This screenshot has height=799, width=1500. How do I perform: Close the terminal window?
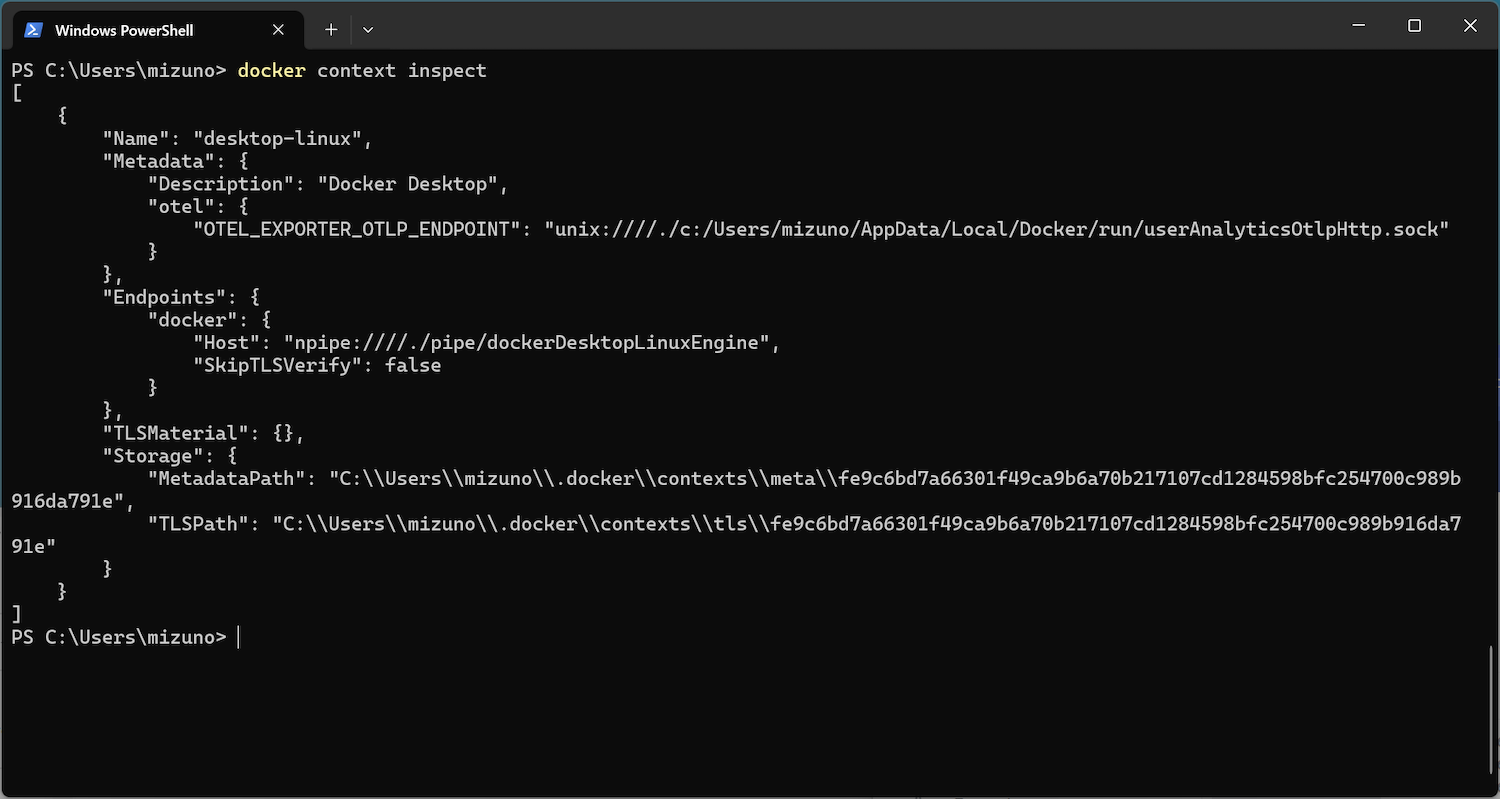click(x=1470, y=26)
